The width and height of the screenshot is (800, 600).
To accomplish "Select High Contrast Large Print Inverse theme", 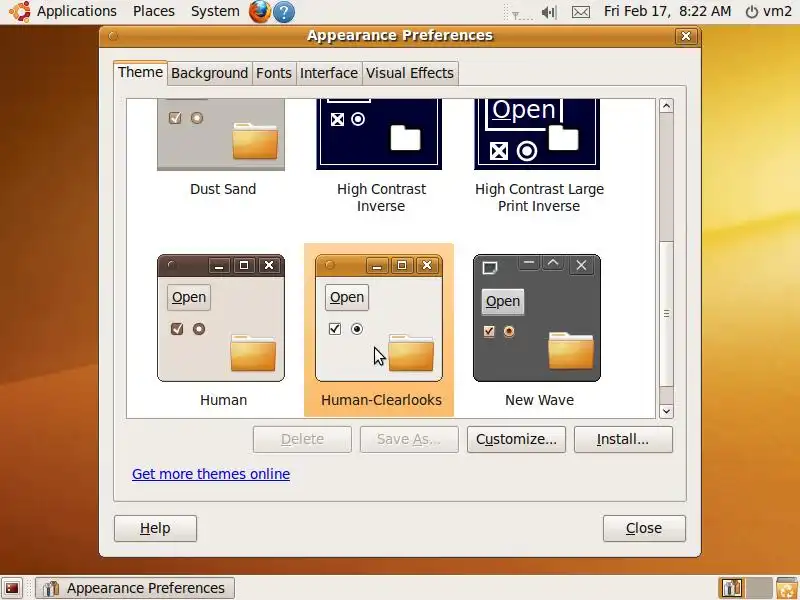I will (537, 134).
